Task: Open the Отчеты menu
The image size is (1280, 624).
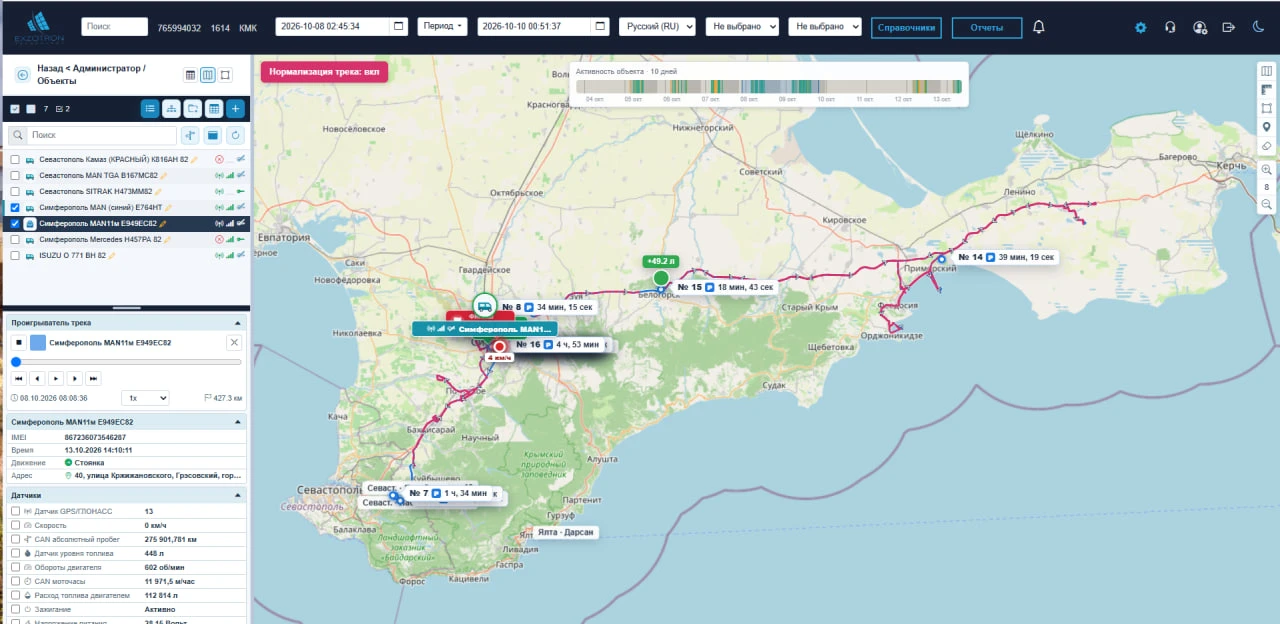Action: (986, 27)
